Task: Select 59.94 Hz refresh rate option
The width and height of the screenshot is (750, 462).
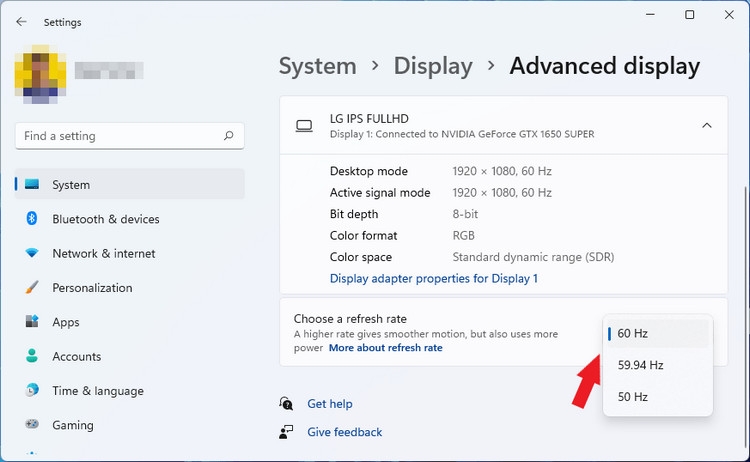Action: click(658, 365)
